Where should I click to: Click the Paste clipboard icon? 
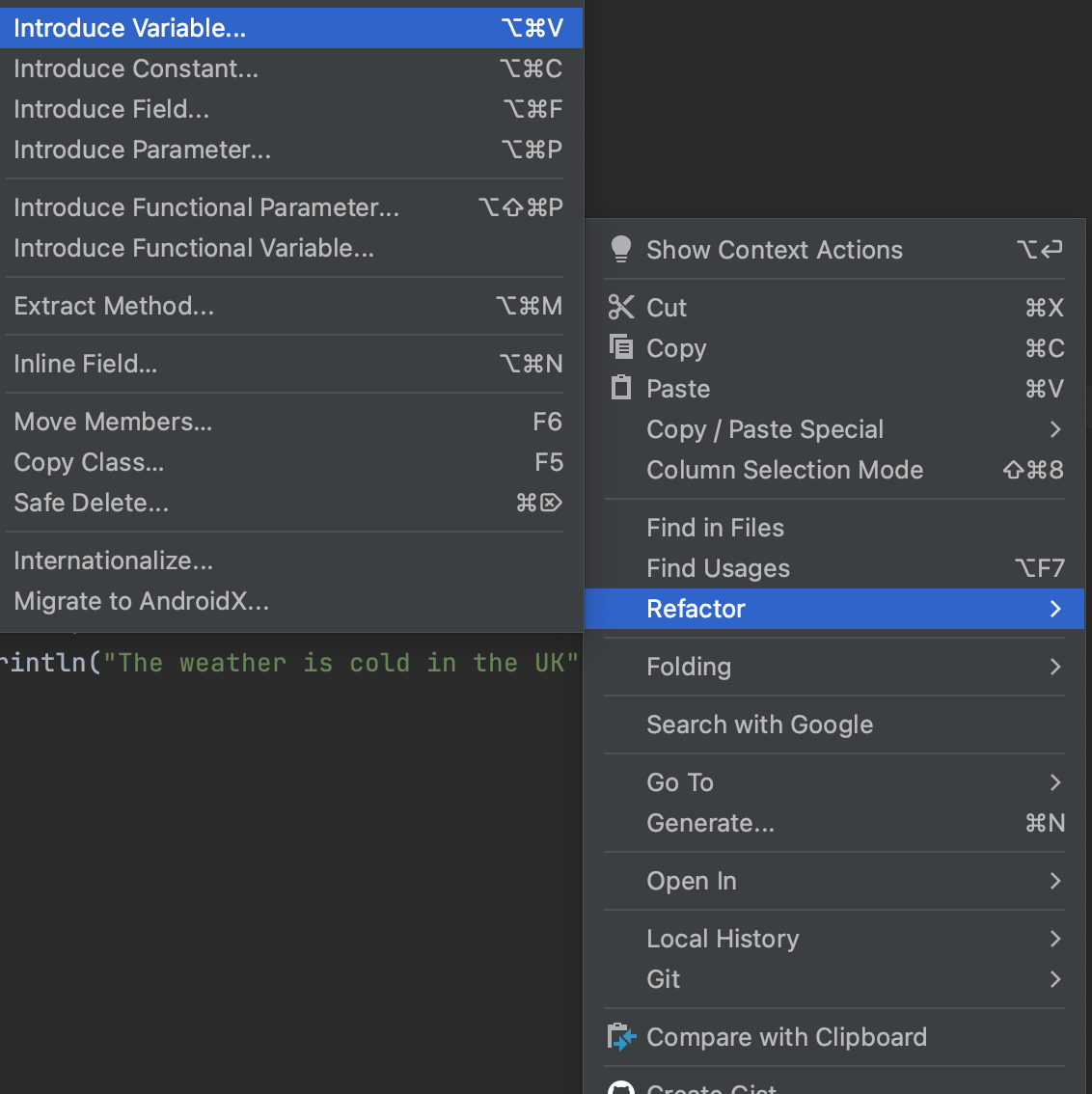pyautogui.click(x=621, y=388)
